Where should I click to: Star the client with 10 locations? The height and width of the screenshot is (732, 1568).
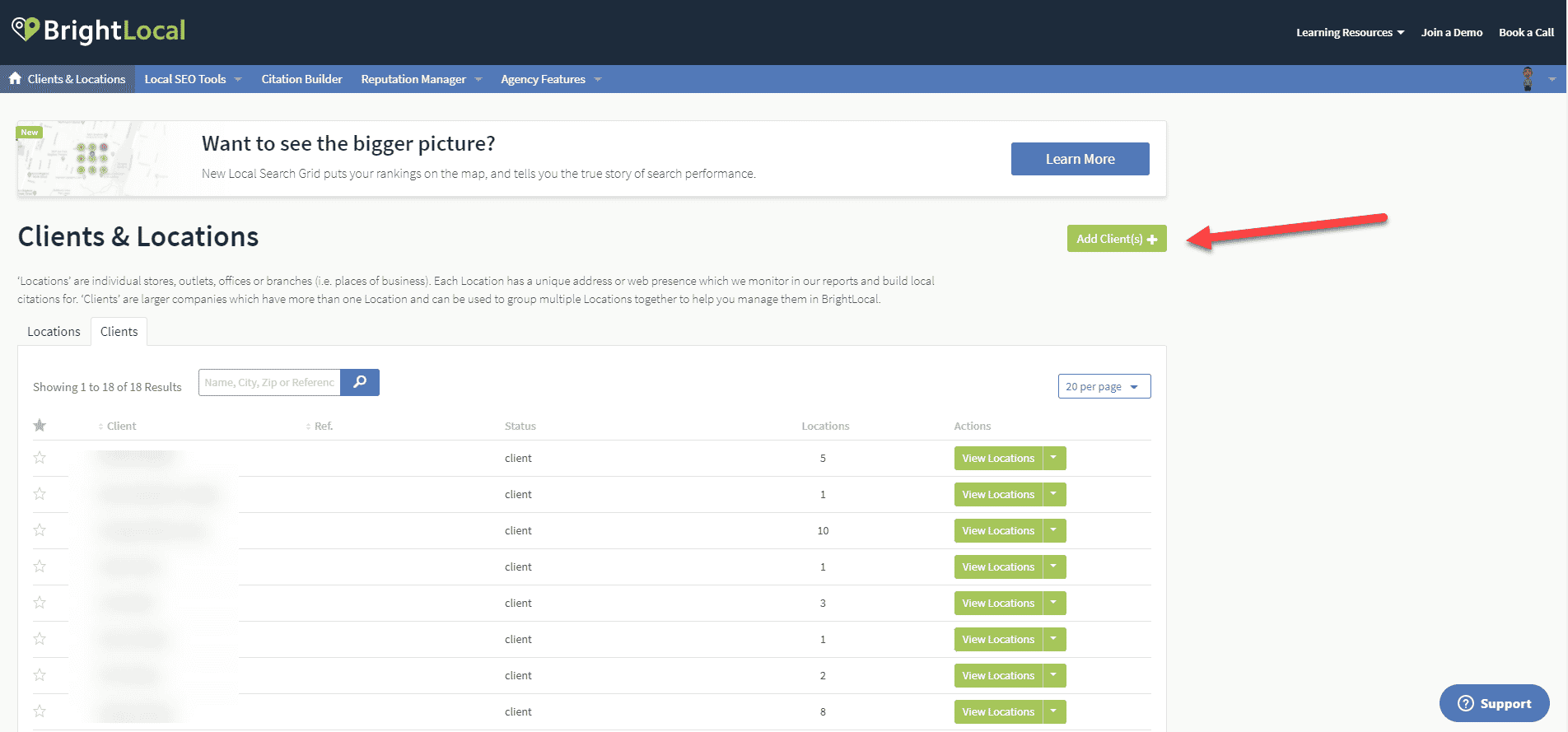tap(40, 530)
